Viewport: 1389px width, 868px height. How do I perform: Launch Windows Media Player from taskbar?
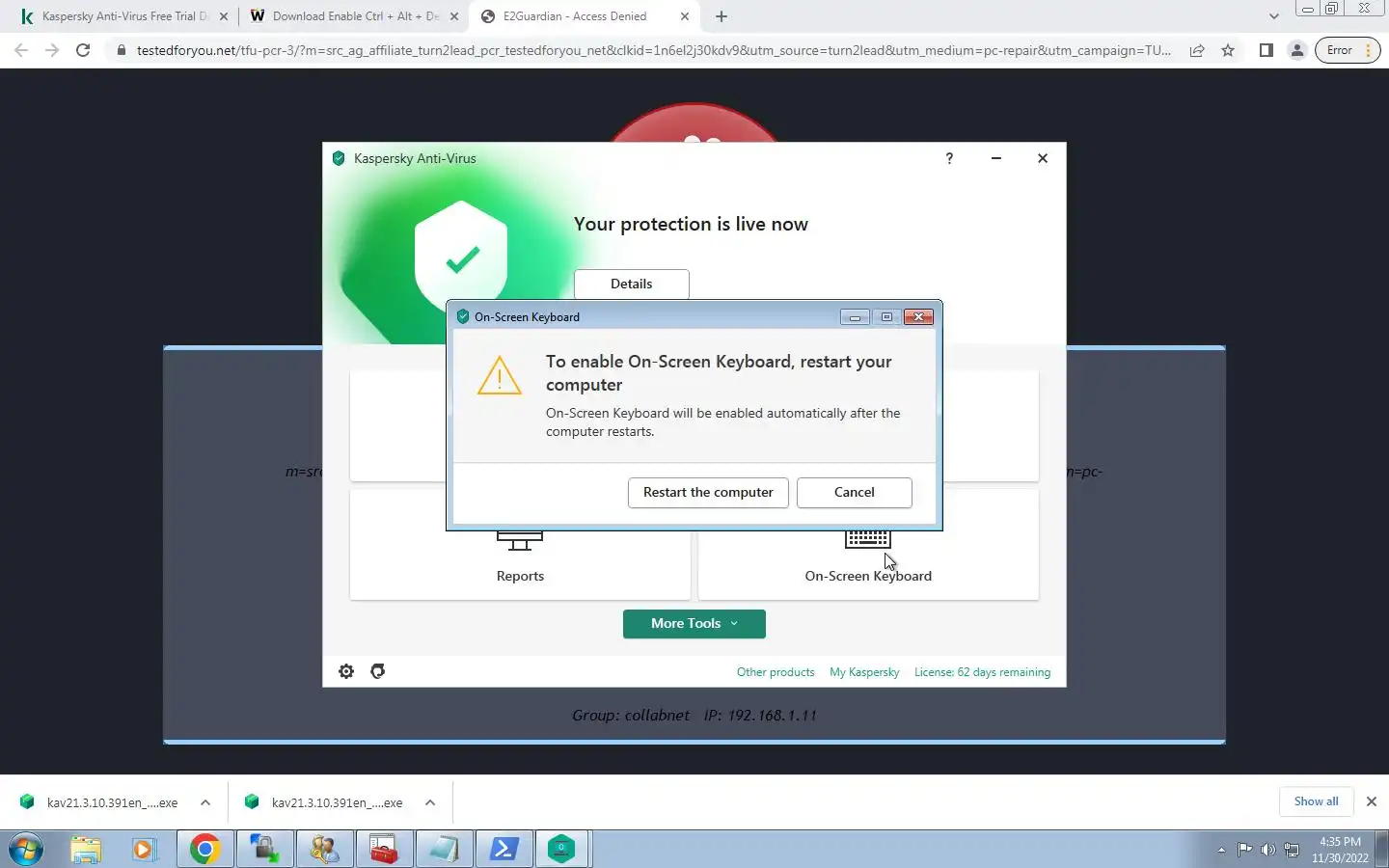click(x=144, y=850)
